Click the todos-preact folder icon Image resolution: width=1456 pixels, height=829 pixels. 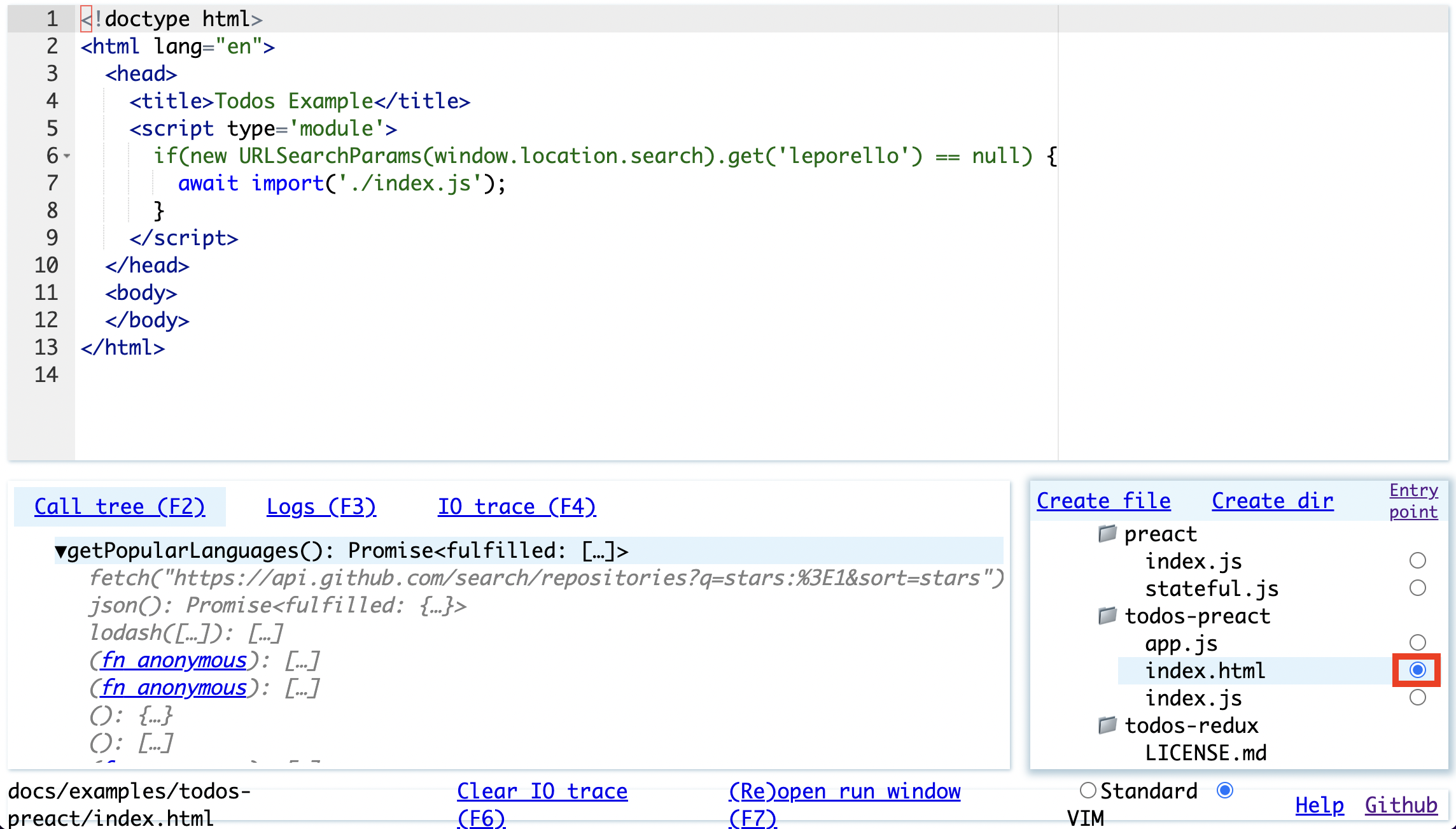click(1107, 616)
